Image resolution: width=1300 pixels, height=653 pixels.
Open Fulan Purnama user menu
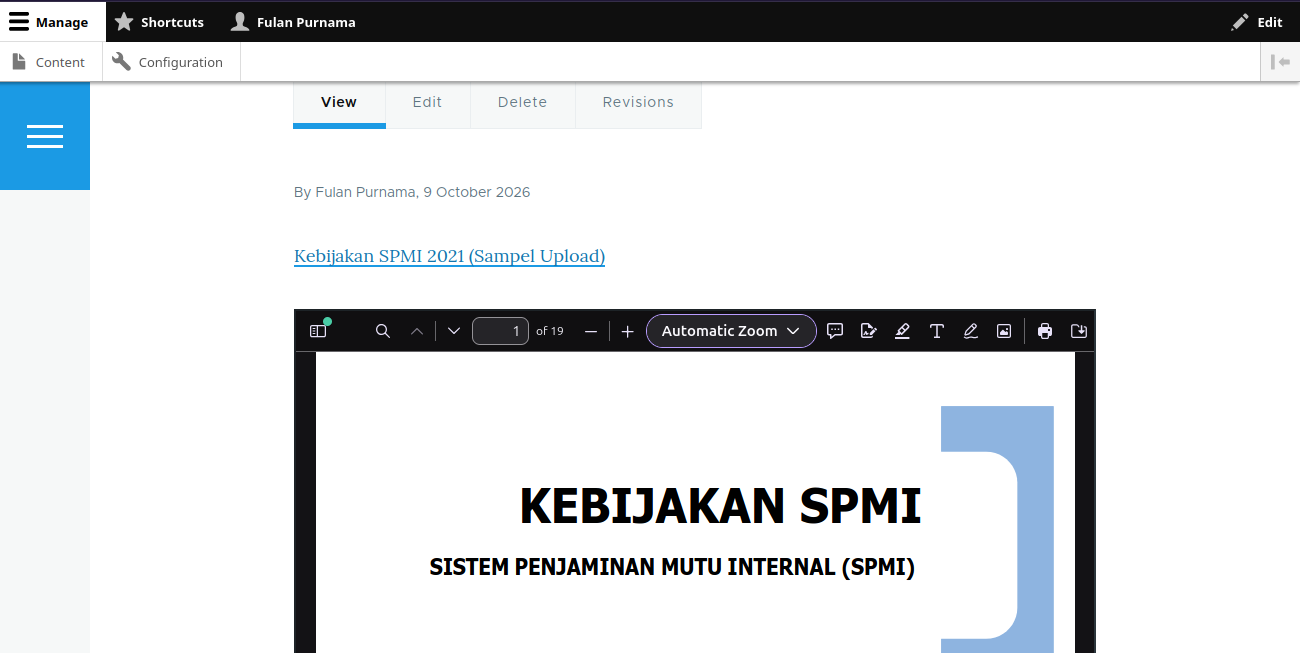pyautogui.click(x=293, y=22)
